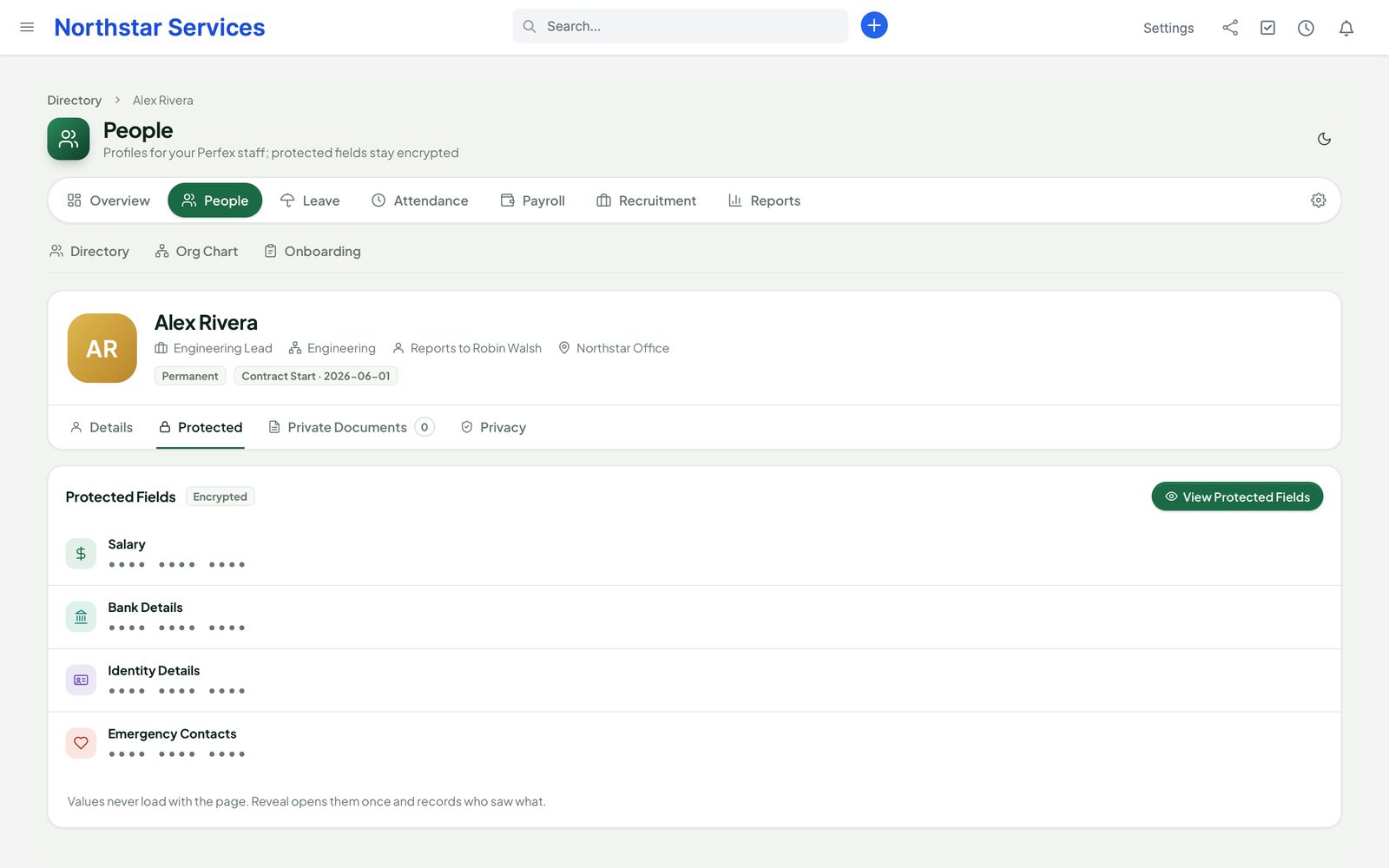Image resolution: width=1389 pixels, height=868 pixels.
Task: Click the Protected Fields heading
Action: (x=121, y=496)
